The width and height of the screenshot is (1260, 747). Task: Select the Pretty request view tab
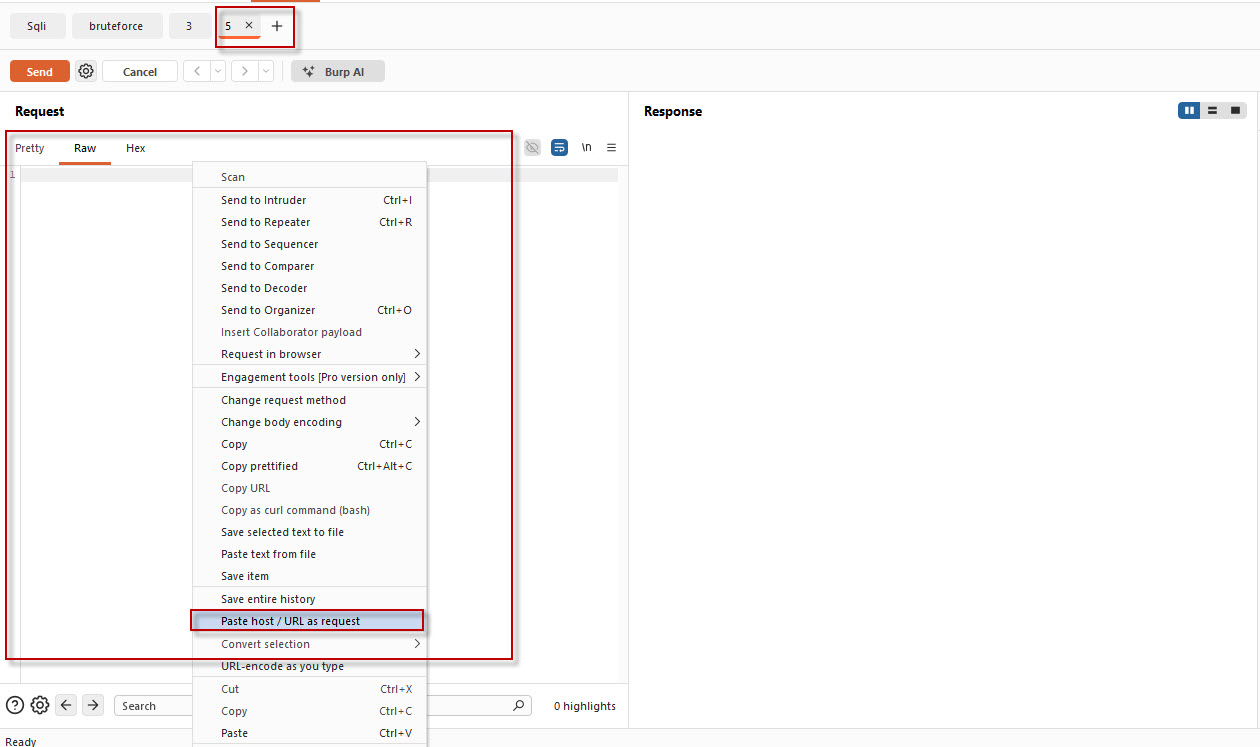click(x=30, y=148)
